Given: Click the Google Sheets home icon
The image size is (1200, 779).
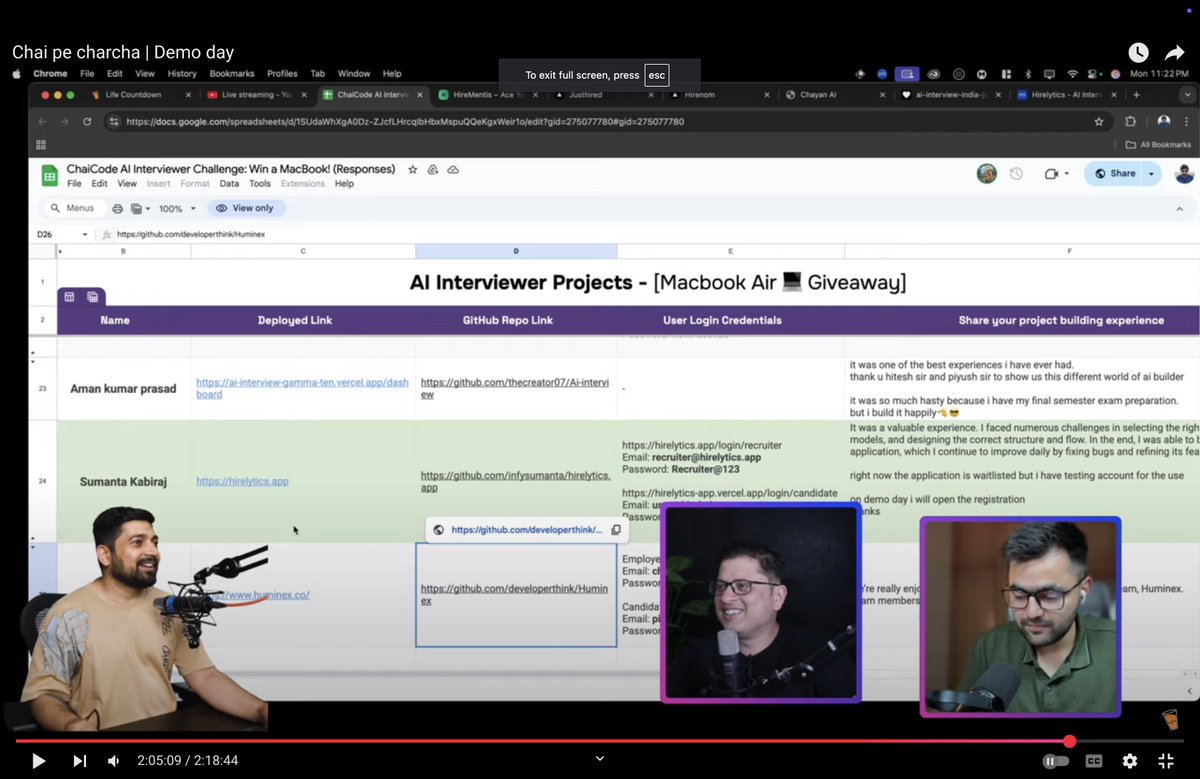Looking at the screenshot, I should 49,176.
